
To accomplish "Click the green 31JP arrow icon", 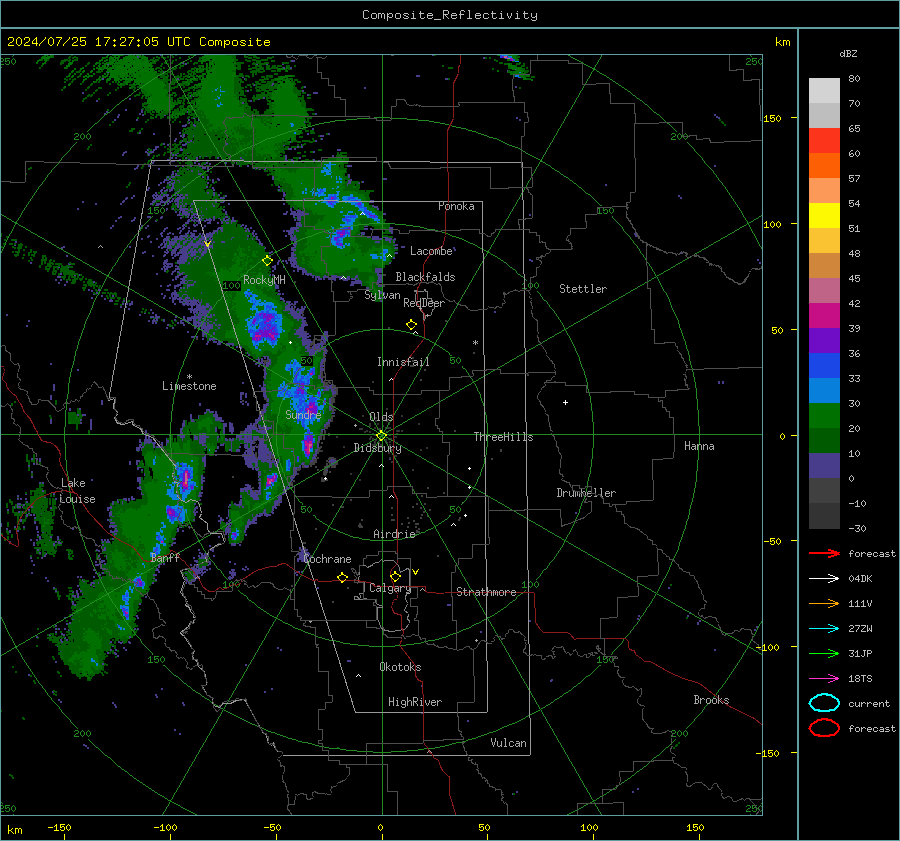I will (x=824, y=653).
